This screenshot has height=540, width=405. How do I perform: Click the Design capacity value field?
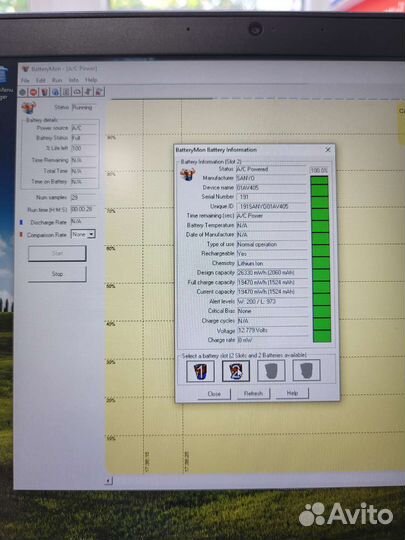272,273
